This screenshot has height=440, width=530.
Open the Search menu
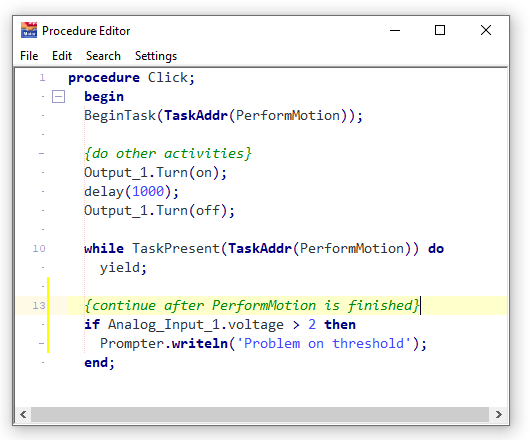(103, 56)
